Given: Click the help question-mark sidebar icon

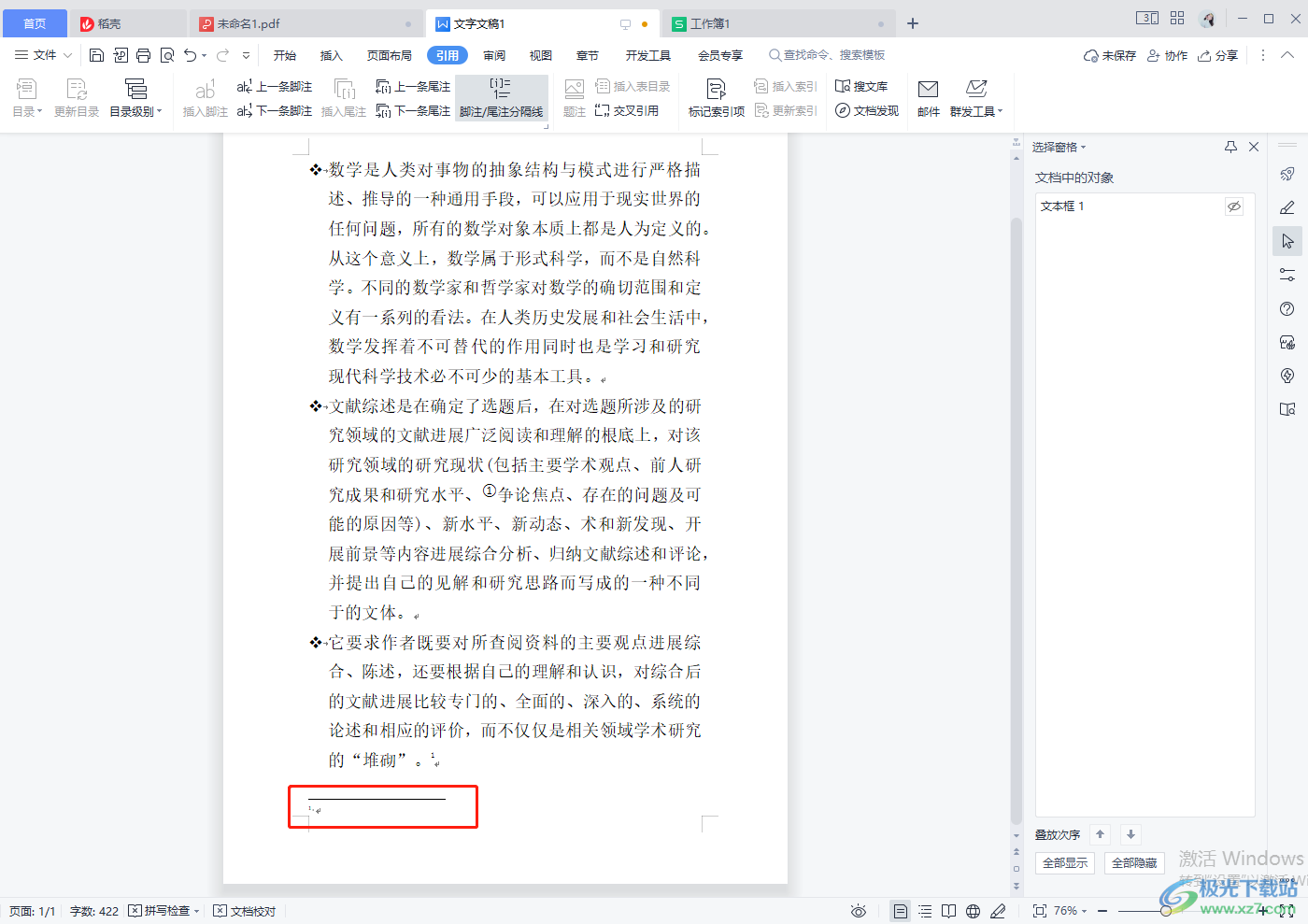Looking at the screenshot, I should [x=1287, y=308].
